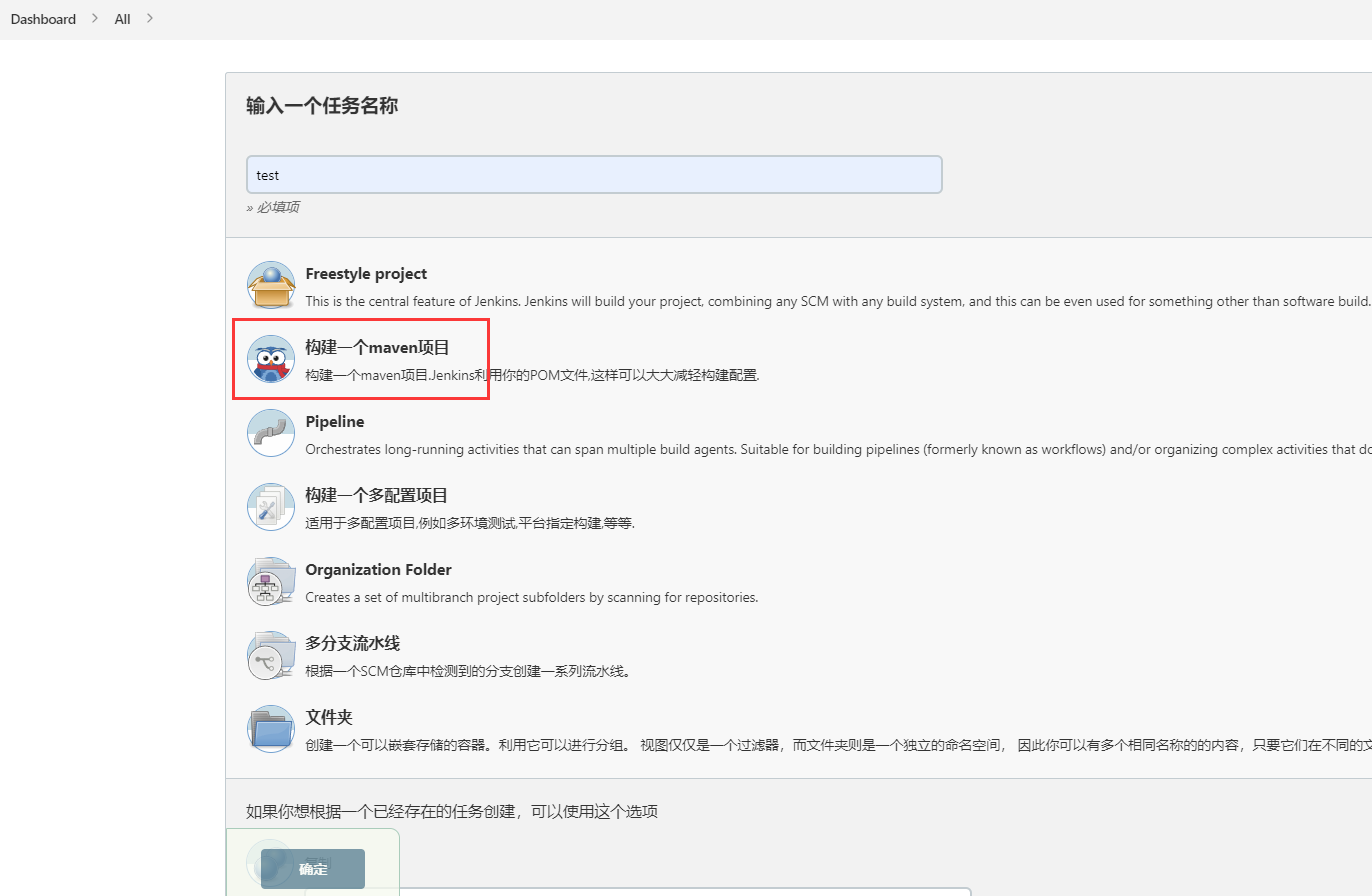The height and width of the screenshot is (896, 1372).
Task: Click the Pipeline pipe icon
Action: coord(271,433)
